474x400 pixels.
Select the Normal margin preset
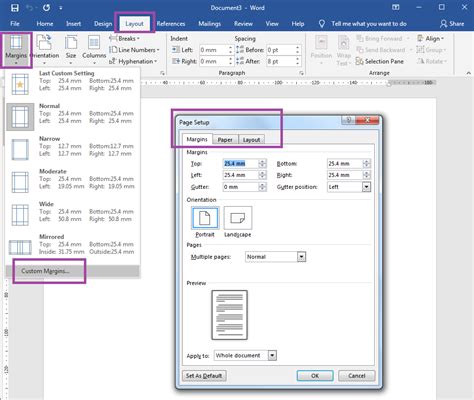pos(73,116)
